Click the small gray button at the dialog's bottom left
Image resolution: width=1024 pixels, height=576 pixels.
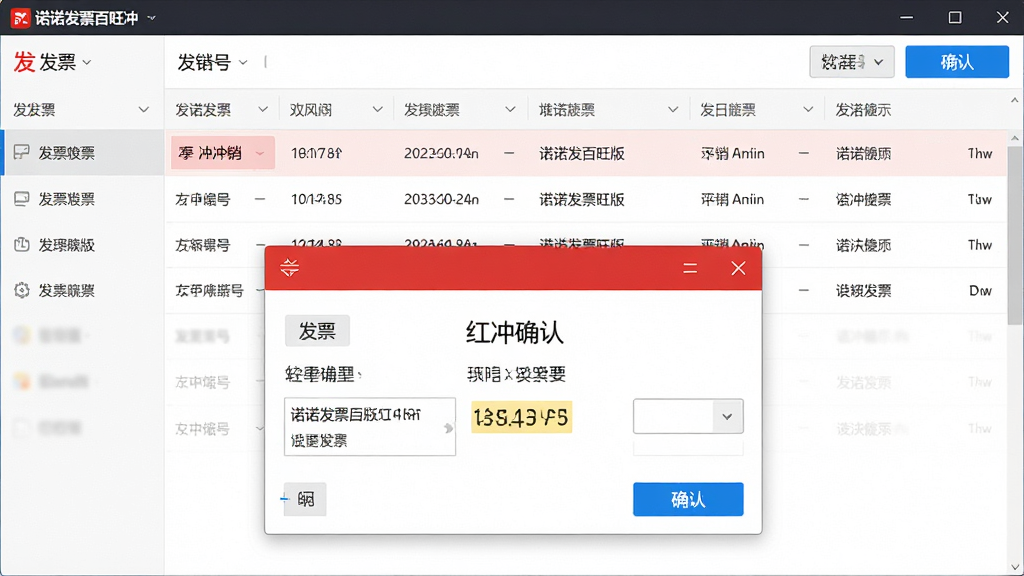(x=305, y=499)
